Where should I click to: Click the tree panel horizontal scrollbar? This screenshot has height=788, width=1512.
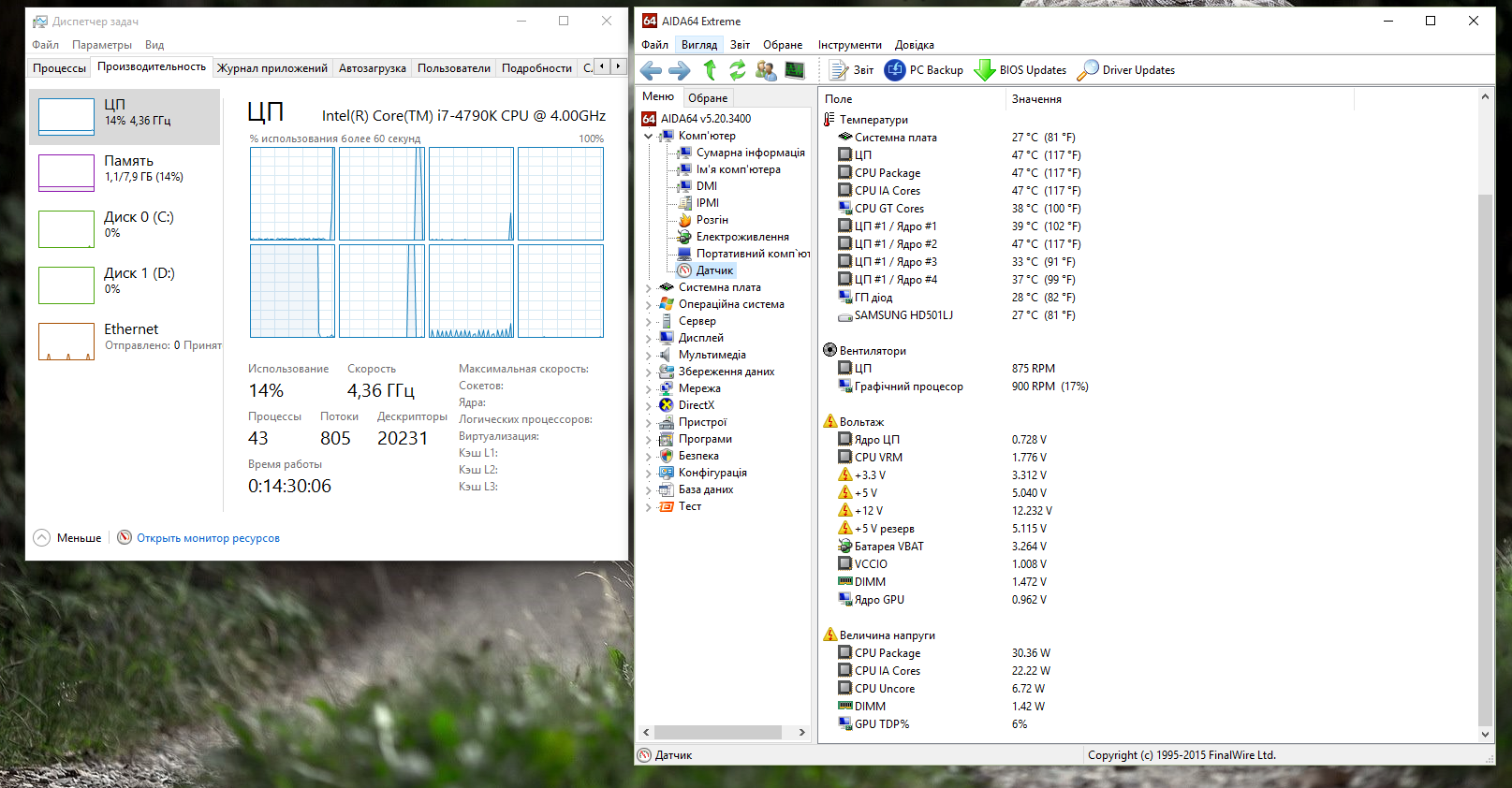[723, 732]
